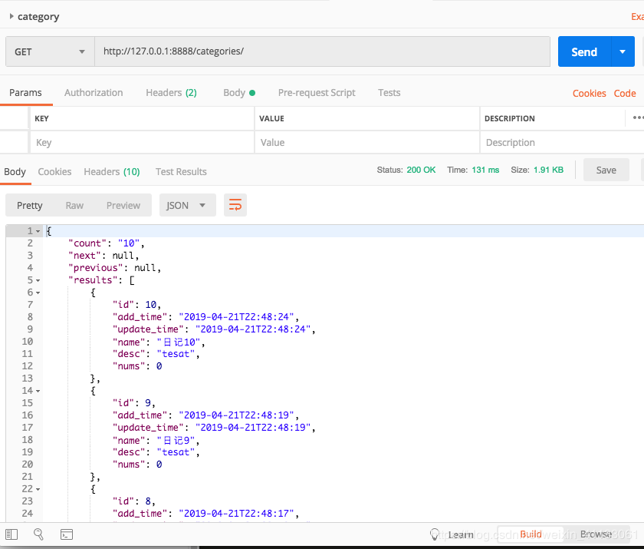
Task: Select the Raw view mode
Action: [x=74, y=205]
